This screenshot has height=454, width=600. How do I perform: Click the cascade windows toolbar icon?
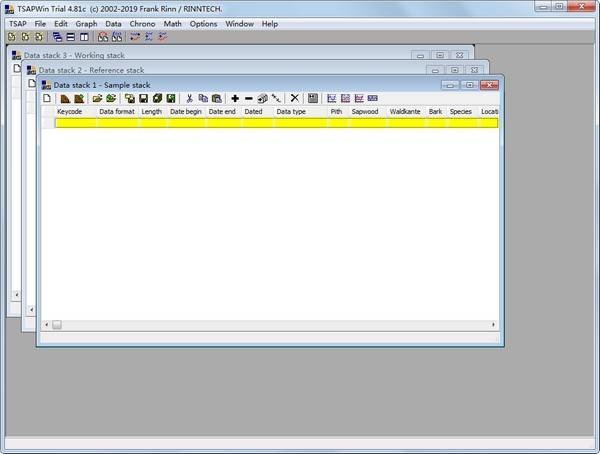click(x=58, y=37)
